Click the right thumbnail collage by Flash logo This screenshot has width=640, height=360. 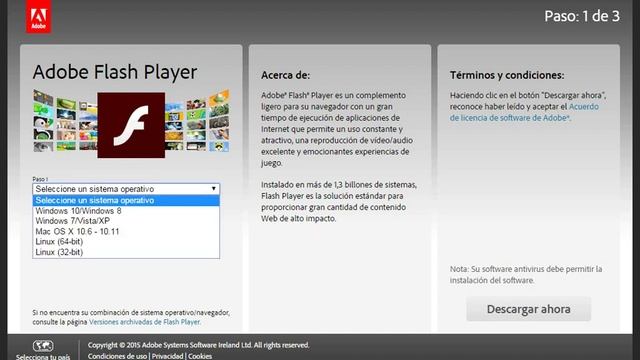197,121
